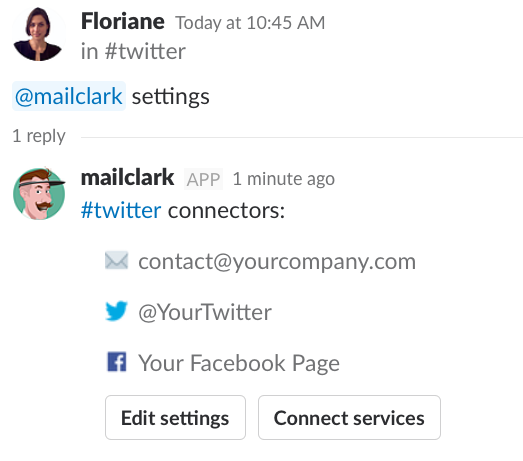The image size is (523, 461).
Task: Click the Connect services button
Action: 349,417
